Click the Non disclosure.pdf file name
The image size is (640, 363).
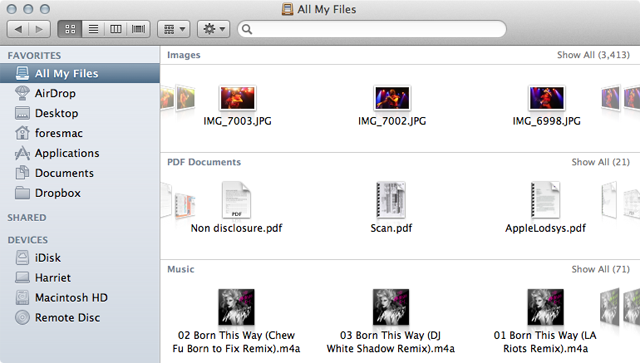tap(236, 228)
